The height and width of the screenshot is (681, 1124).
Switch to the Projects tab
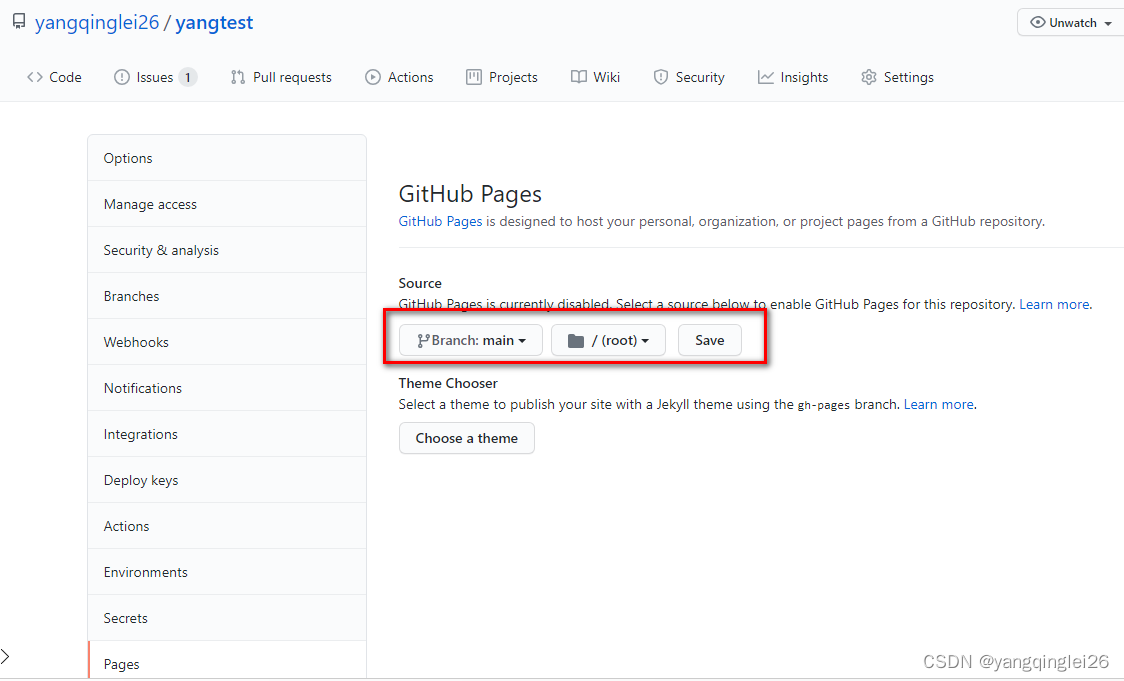502,77
